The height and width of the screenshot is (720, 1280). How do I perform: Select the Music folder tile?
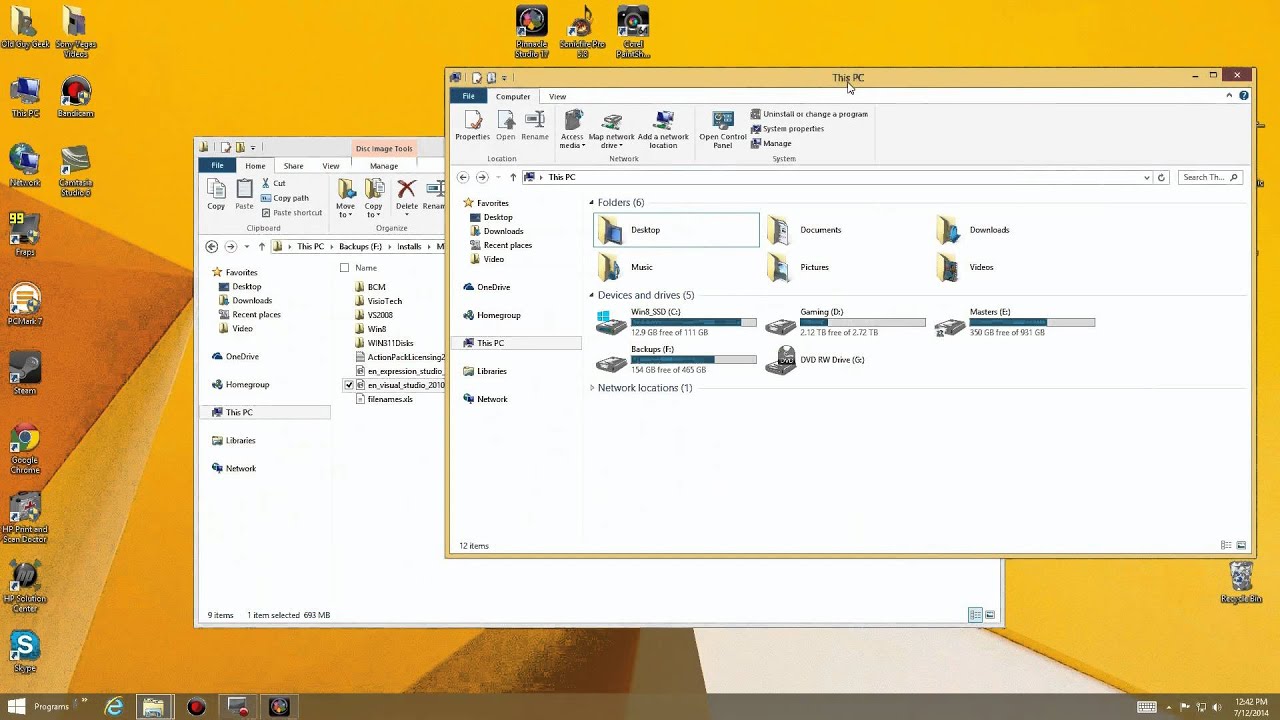676,267
